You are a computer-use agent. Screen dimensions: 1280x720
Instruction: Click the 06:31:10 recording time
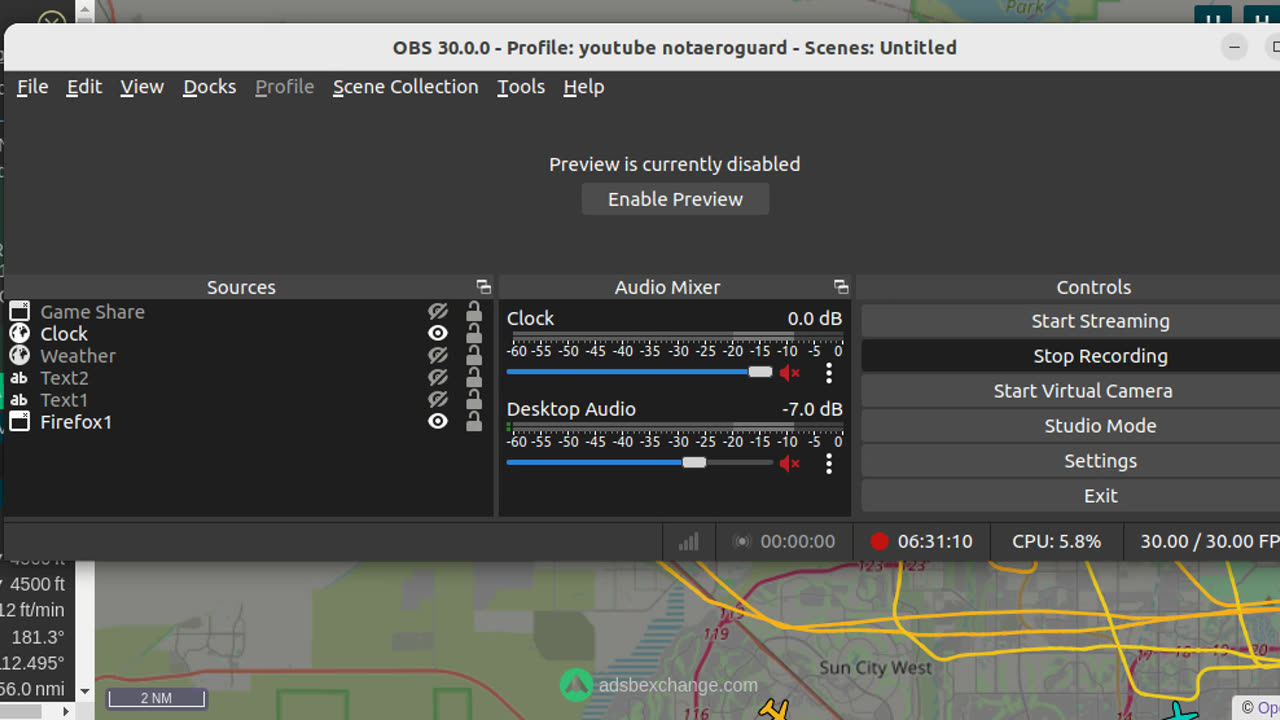tap(935, 541)
